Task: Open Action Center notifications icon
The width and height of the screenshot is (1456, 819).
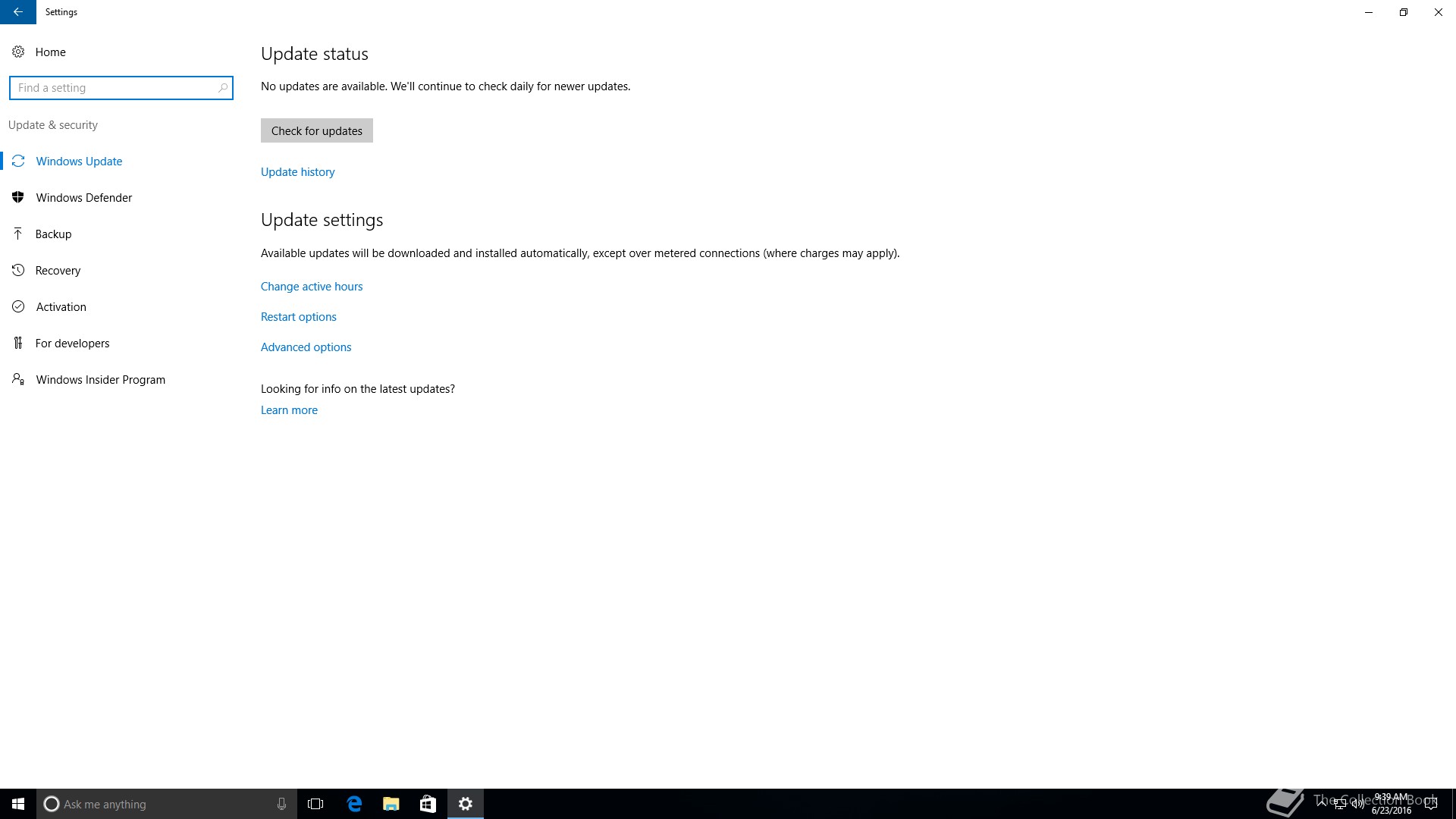Action: pyautogui.click(x=1431, y=804)
